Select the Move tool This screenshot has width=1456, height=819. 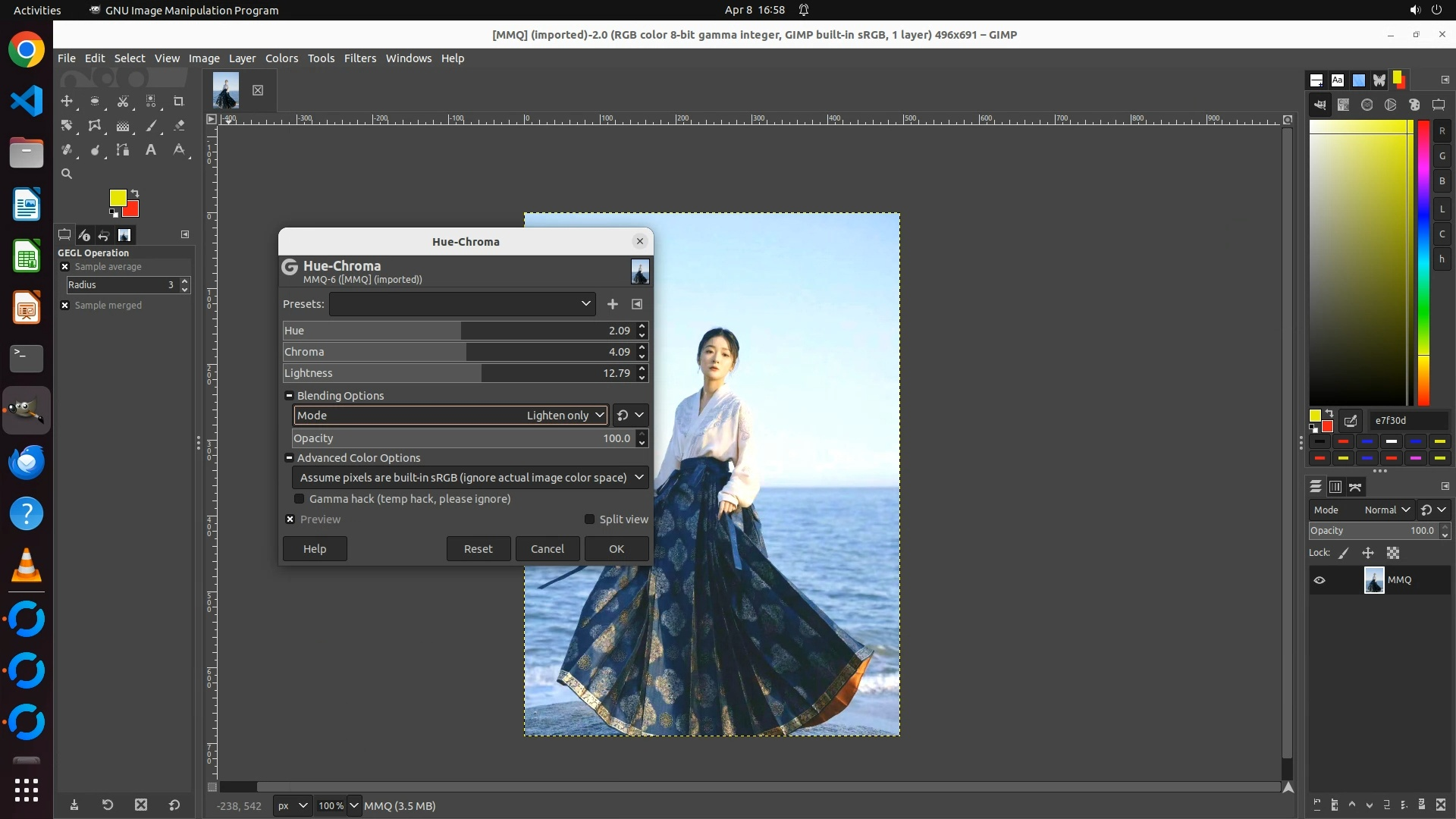67,101
